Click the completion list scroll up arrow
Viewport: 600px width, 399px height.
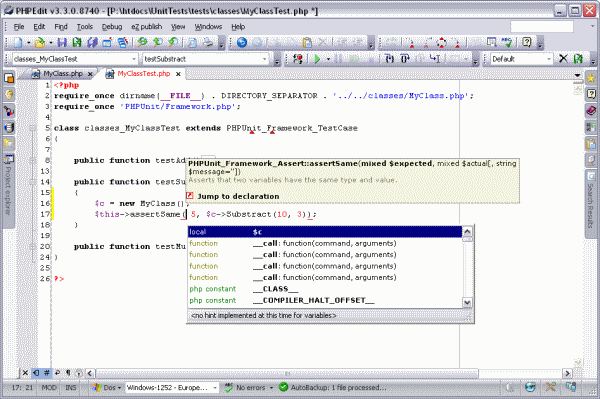(467, 231)
